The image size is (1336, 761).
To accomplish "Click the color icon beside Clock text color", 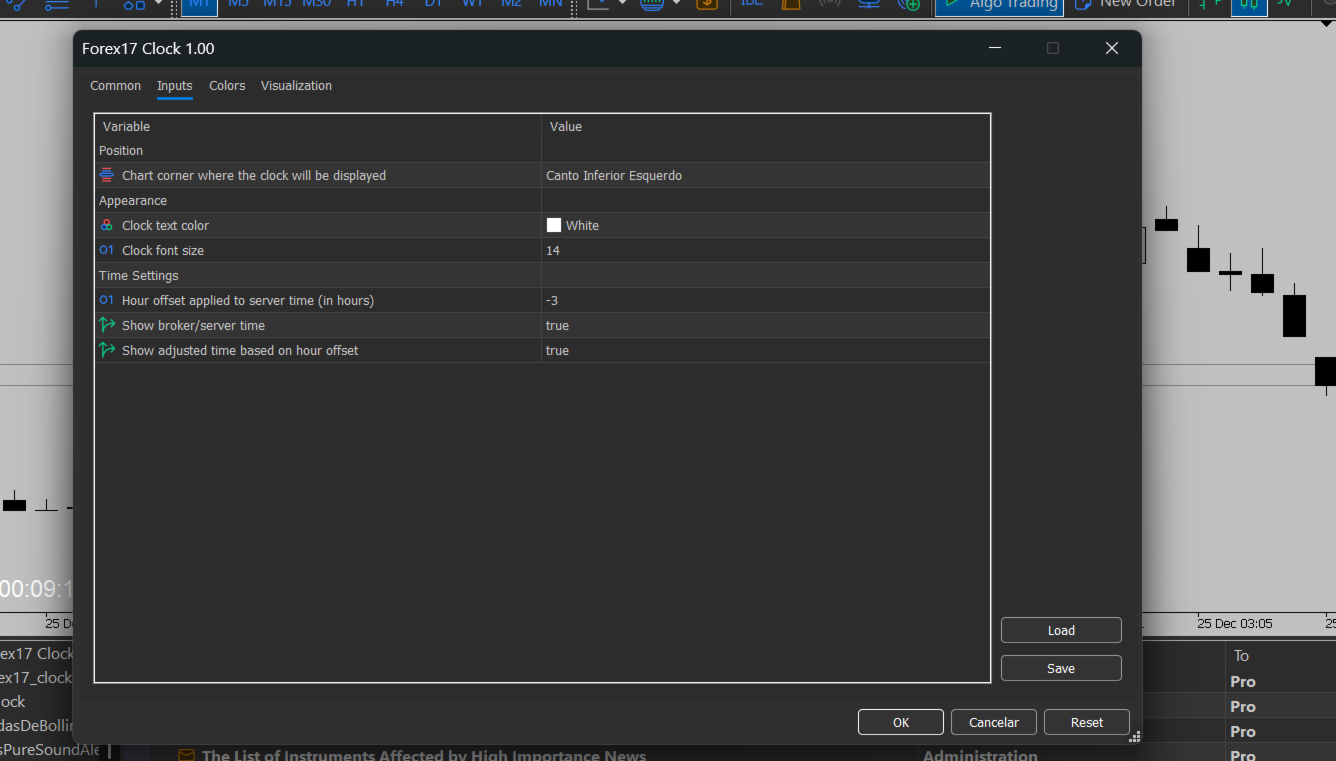I will (107, 225).
